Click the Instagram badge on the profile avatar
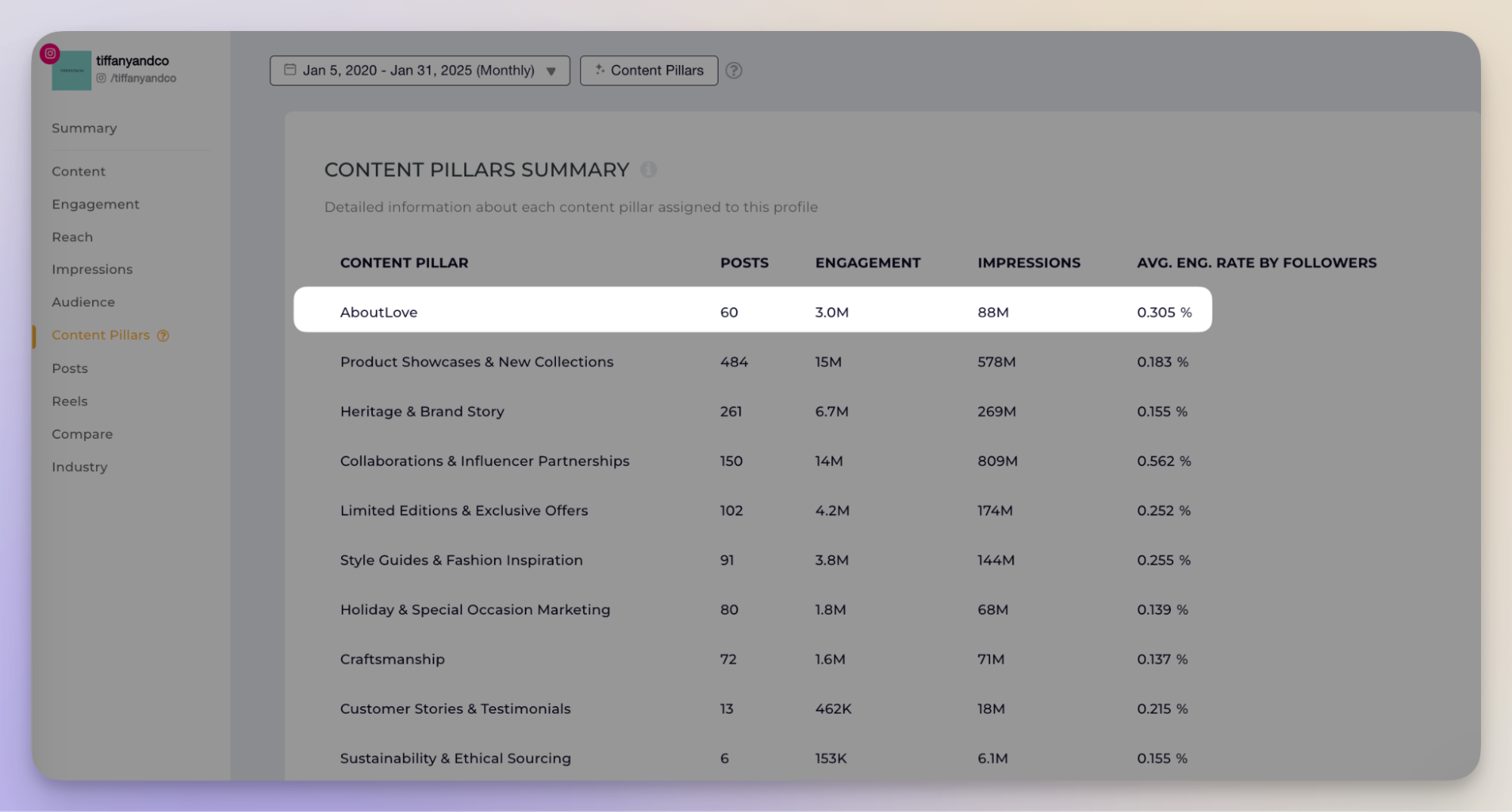The image size is (1512, 812). click(x=50, y=53)
